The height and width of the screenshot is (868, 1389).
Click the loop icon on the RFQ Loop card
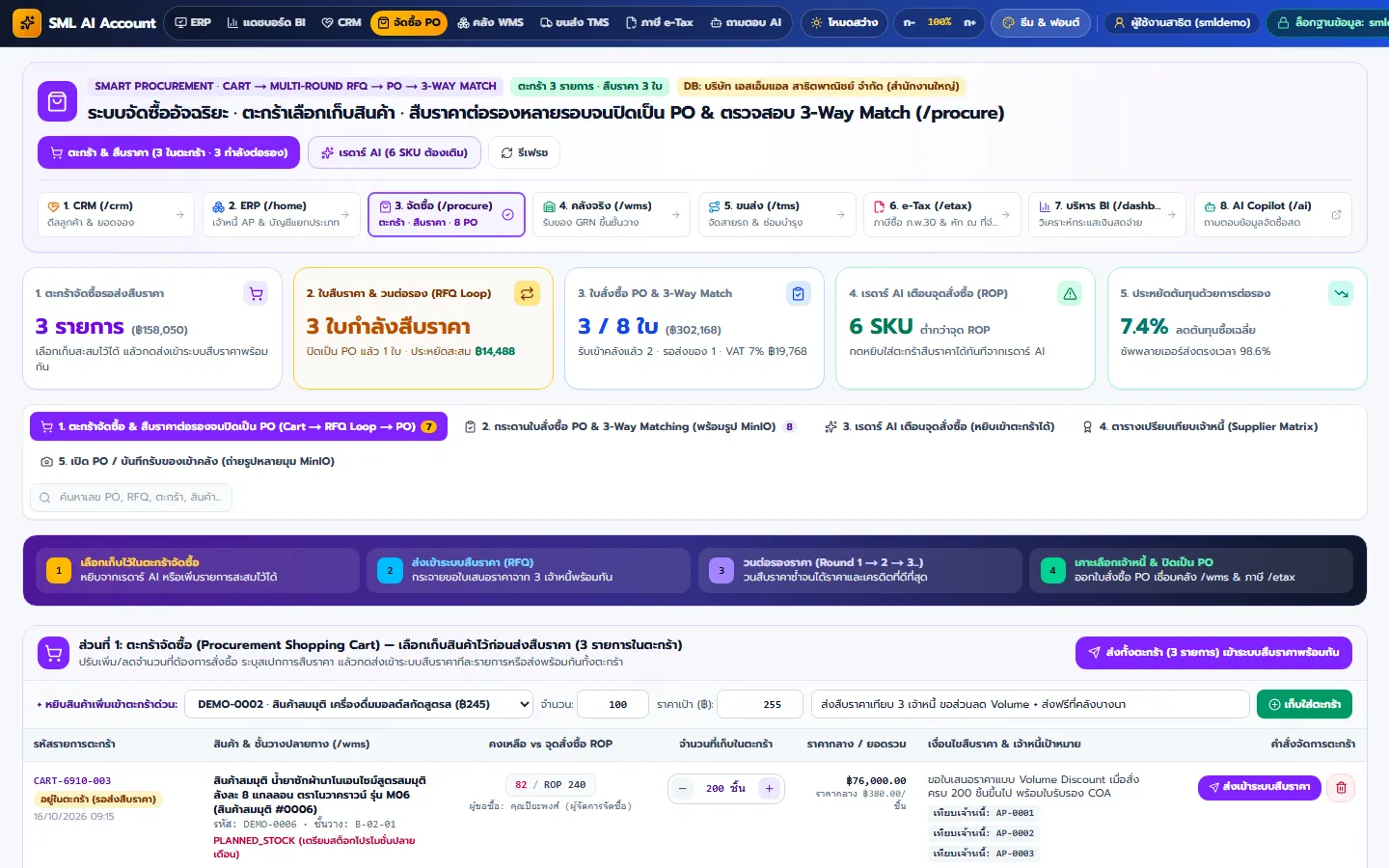point(527,294)
